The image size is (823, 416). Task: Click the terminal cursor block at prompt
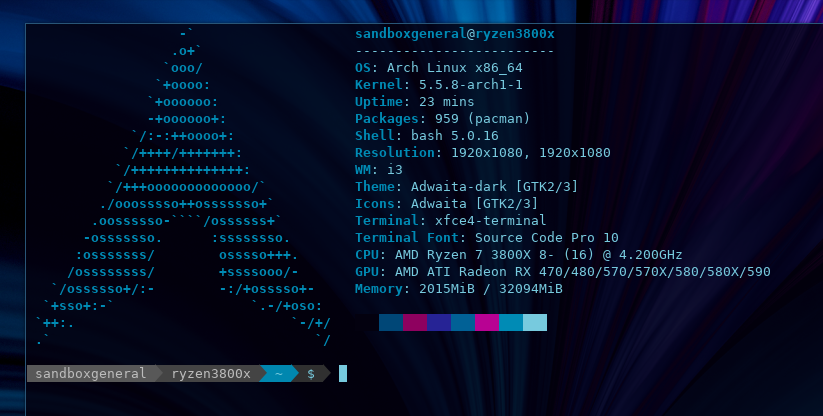[343, 374]
